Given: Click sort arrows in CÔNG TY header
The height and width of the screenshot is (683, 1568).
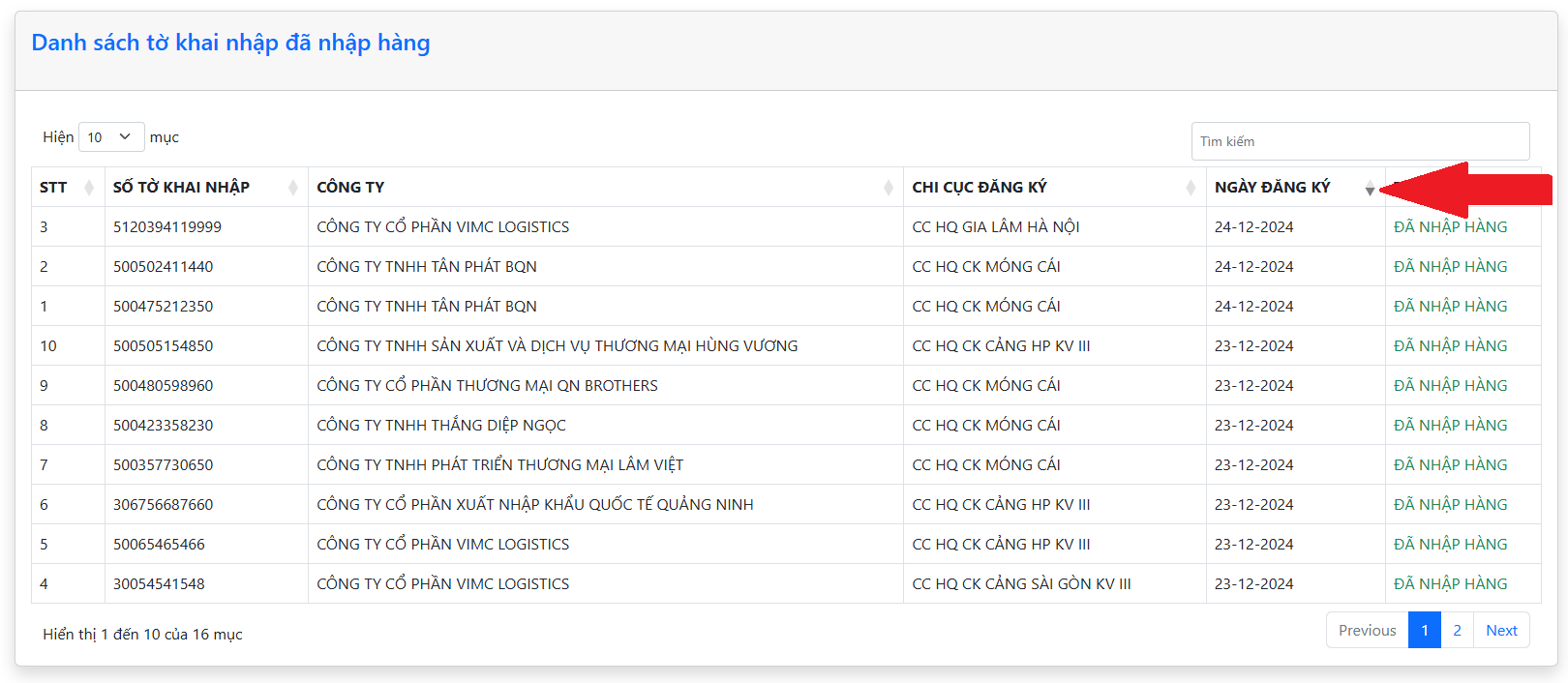Looking at the screenshot, I should coord(888,188).
